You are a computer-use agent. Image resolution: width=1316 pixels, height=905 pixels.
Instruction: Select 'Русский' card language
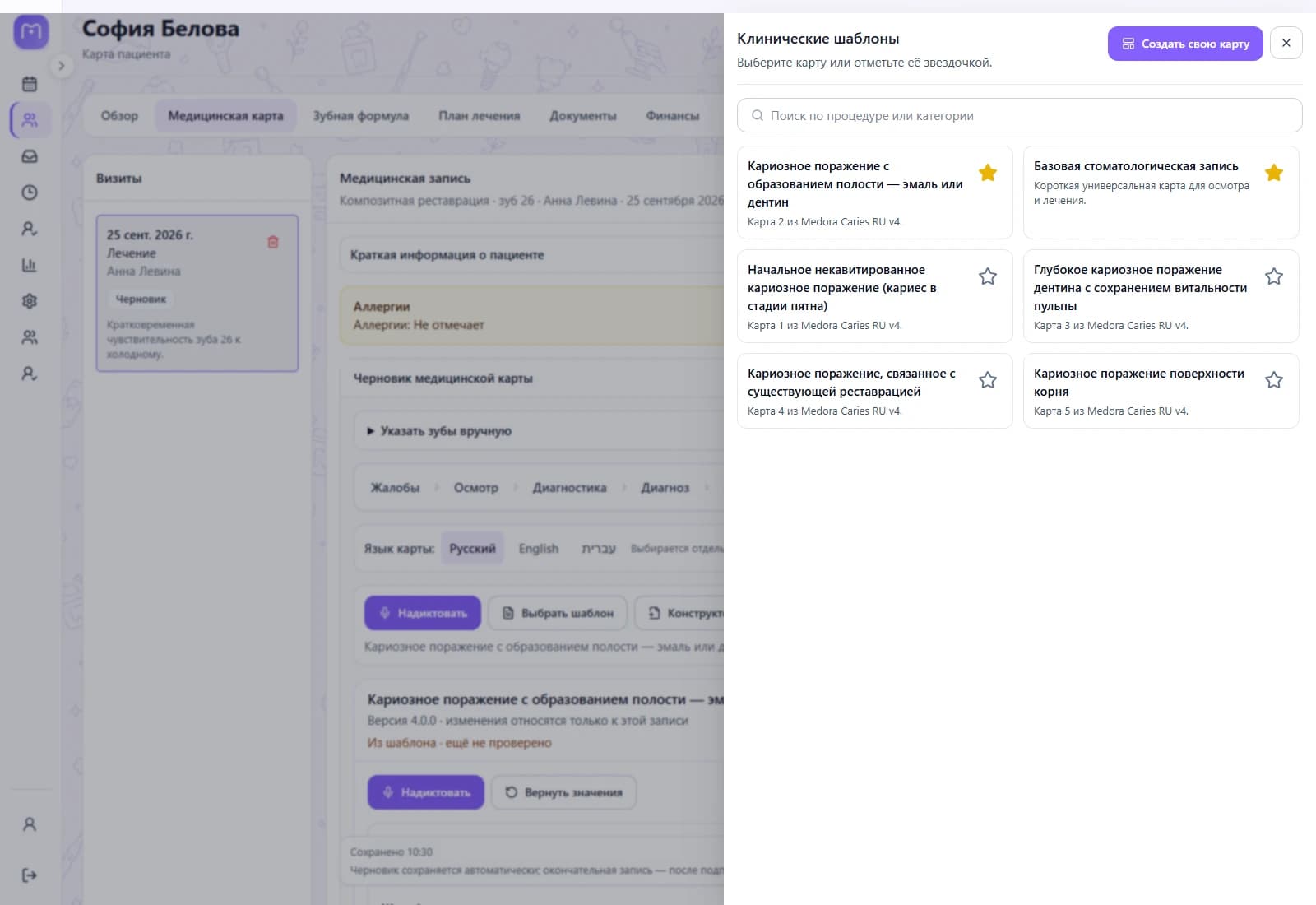(472, 549)
